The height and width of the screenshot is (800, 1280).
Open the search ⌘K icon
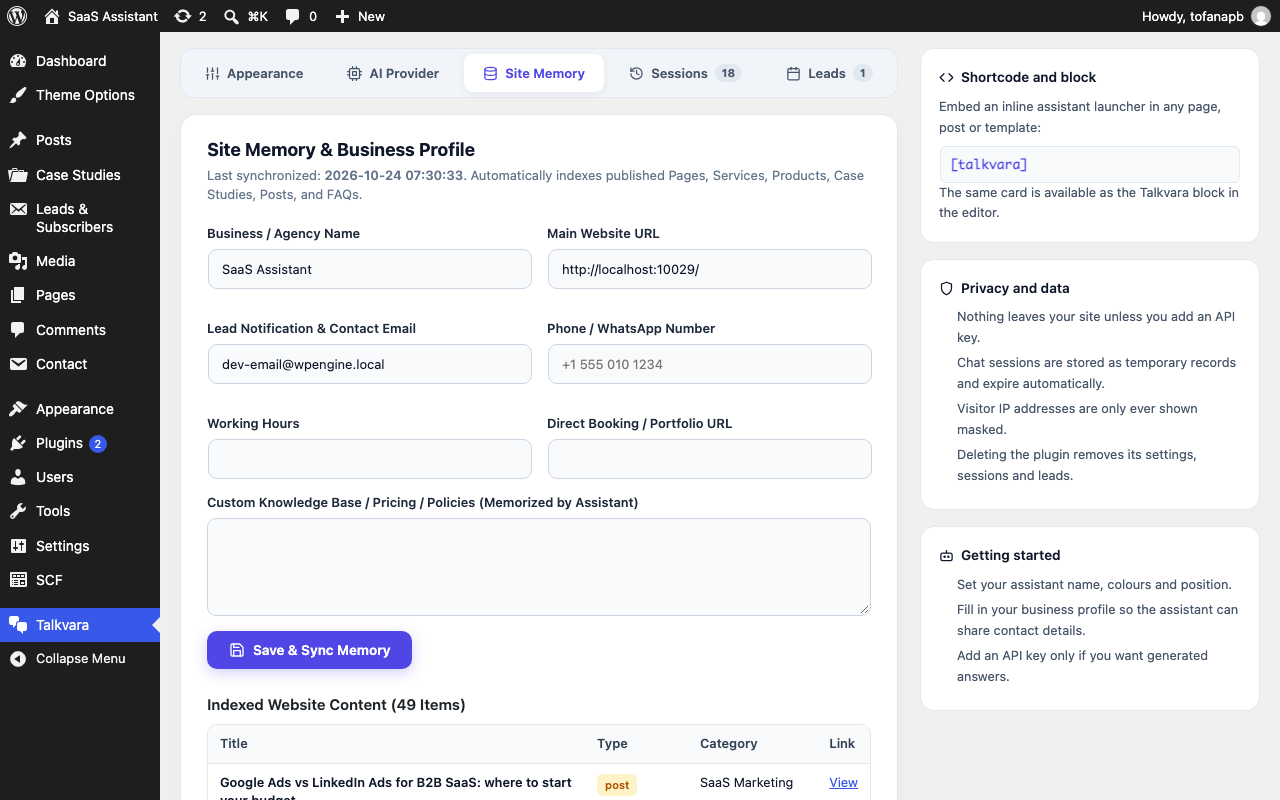point(231,16)
